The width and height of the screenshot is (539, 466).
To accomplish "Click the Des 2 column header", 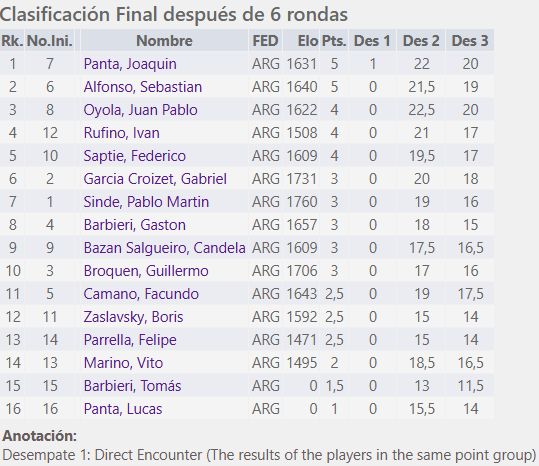I will (x=421, y=41).
